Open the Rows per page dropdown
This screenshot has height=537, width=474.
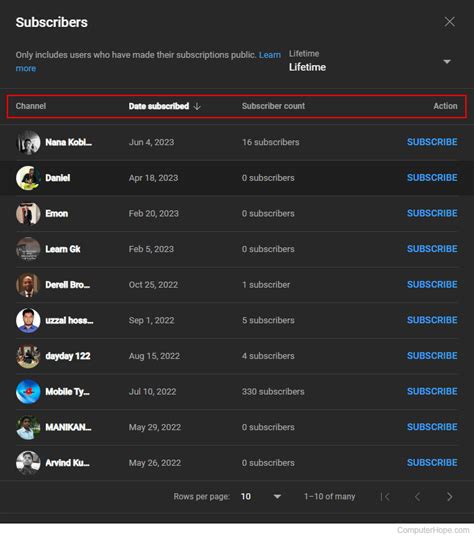point(261,496)
